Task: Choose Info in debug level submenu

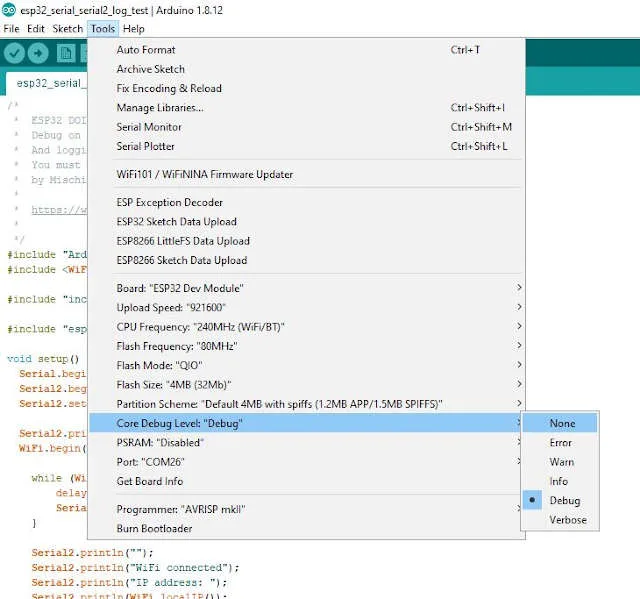Action: pos(559,481)
